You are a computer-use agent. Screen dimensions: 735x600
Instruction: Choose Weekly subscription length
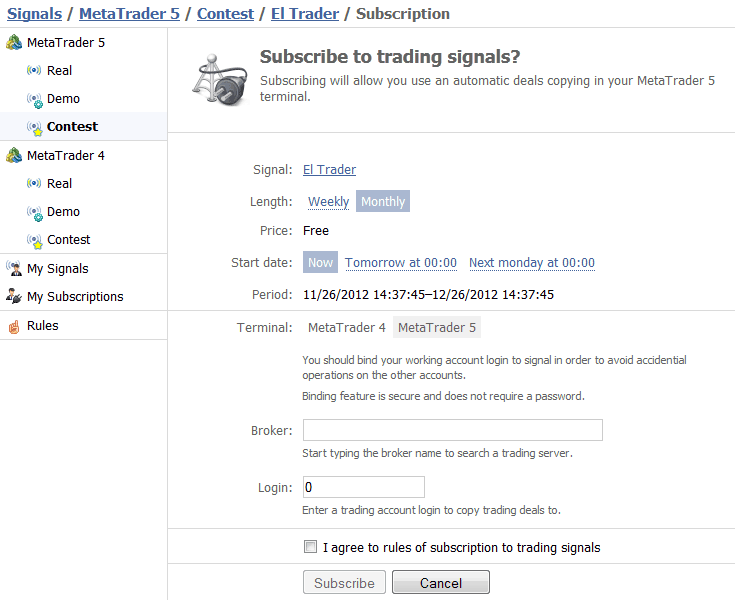[328, 202]
